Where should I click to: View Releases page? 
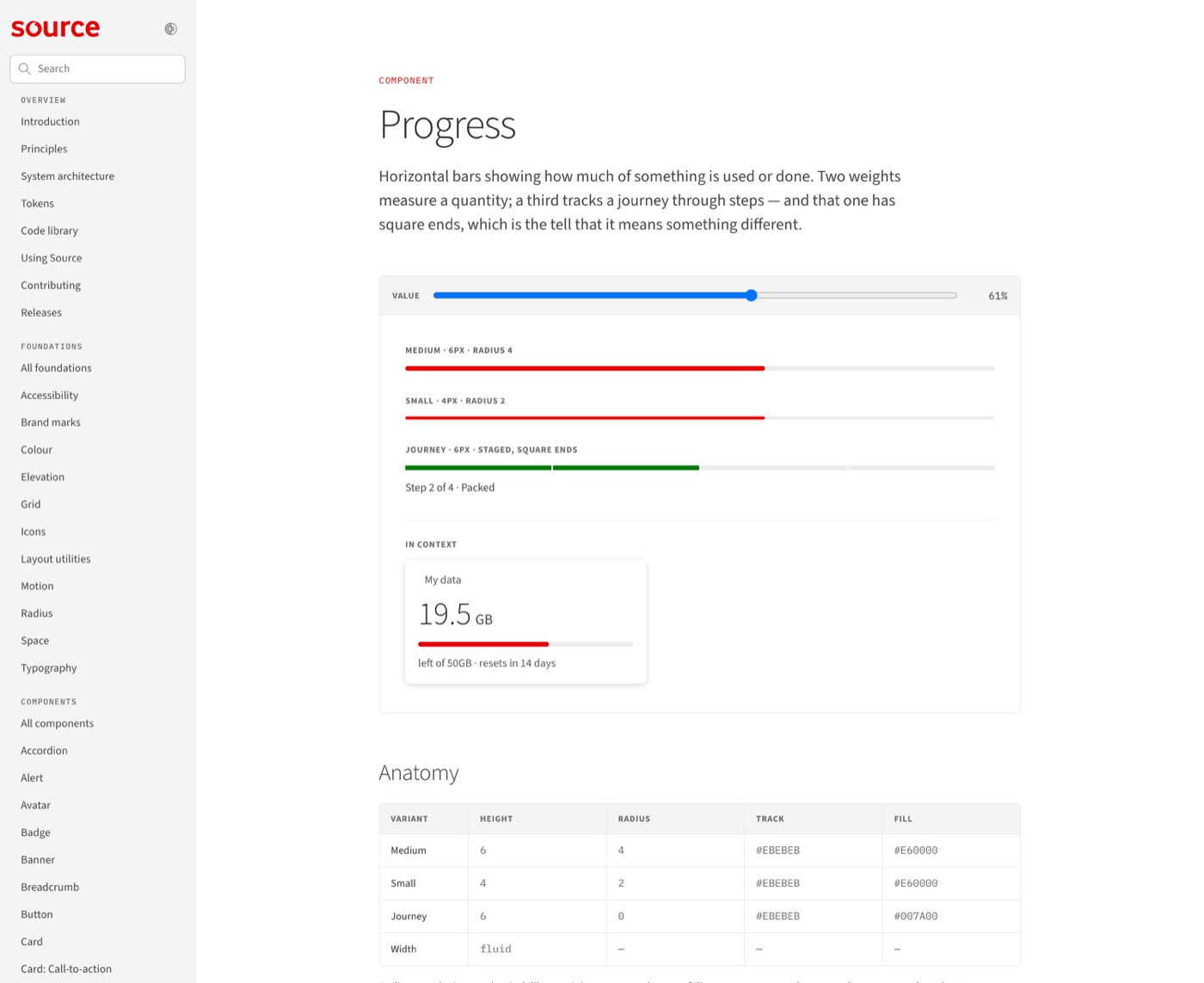[x=41, y=313]
